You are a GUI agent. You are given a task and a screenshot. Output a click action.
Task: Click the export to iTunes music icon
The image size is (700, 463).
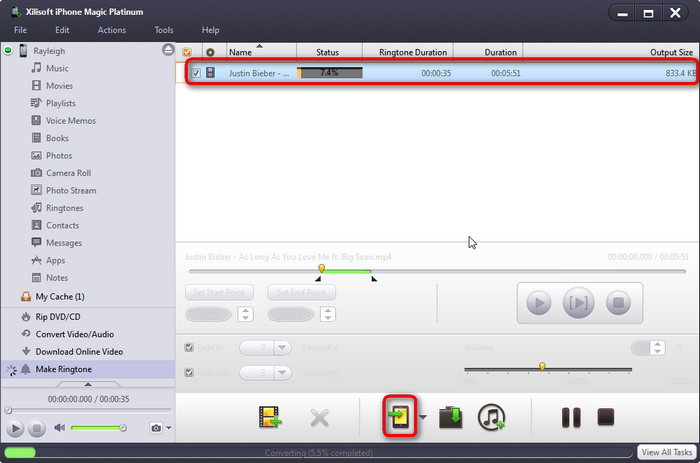pos(491,417)
